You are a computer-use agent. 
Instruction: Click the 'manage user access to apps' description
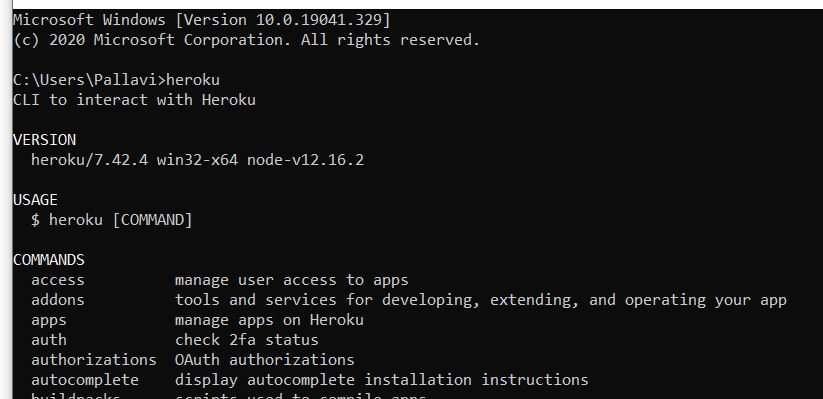coord(292,280)
